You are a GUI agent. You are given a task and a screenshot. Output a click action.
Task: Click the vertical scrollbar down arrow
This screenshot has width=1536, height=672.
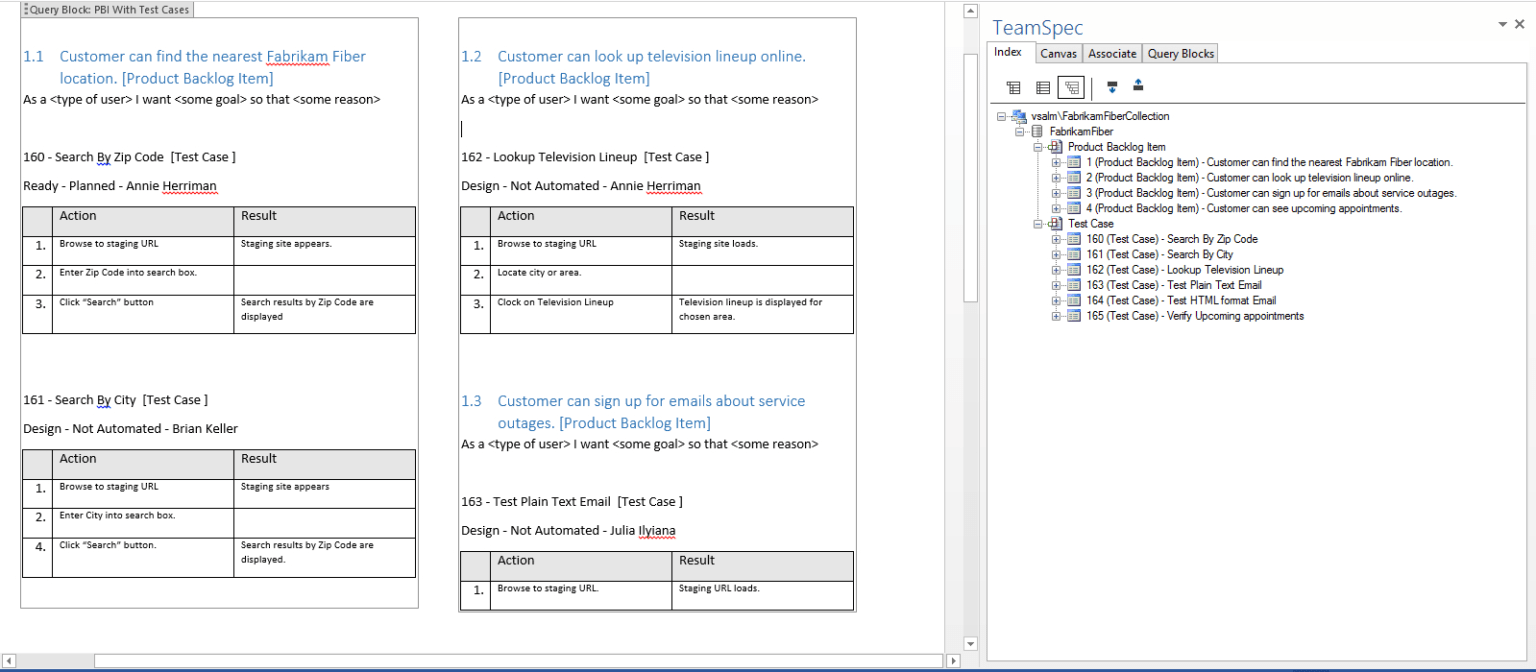pyautogui.click(x=971, y=643)
